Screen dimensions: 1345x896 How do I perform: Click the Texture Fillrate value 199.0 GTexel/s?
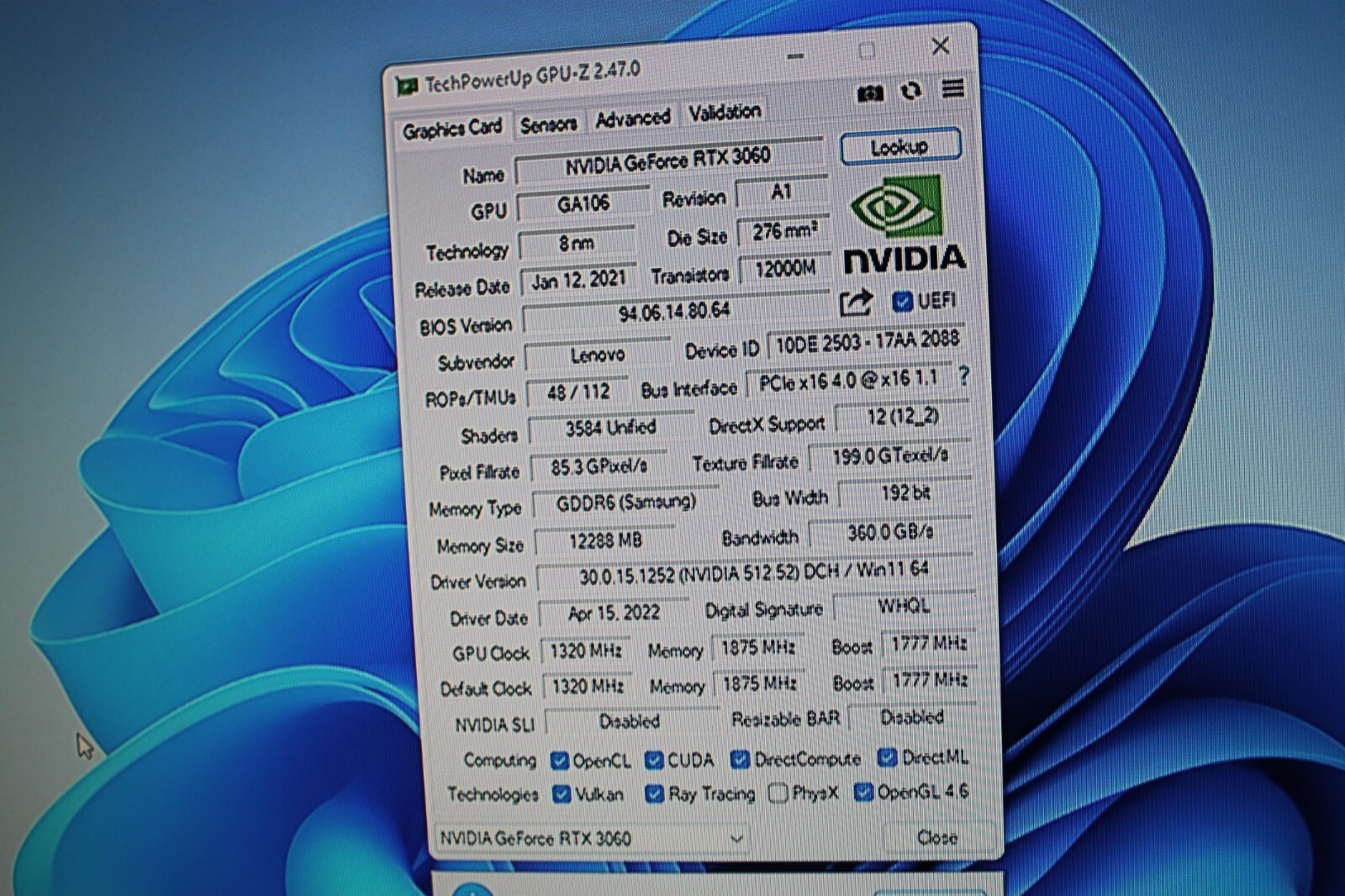[x=890, y=456]
